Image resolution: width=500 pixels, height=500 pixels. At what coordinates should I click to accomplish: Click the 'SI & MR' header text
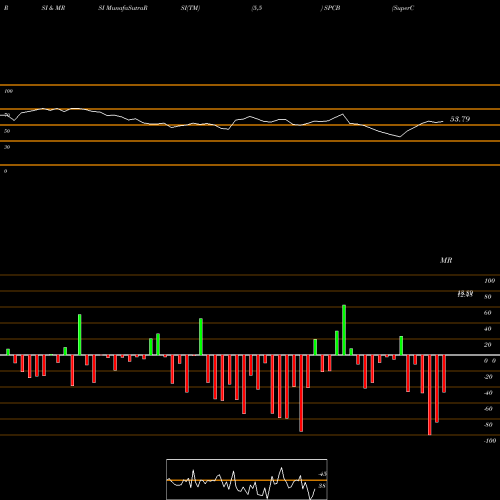53,8
